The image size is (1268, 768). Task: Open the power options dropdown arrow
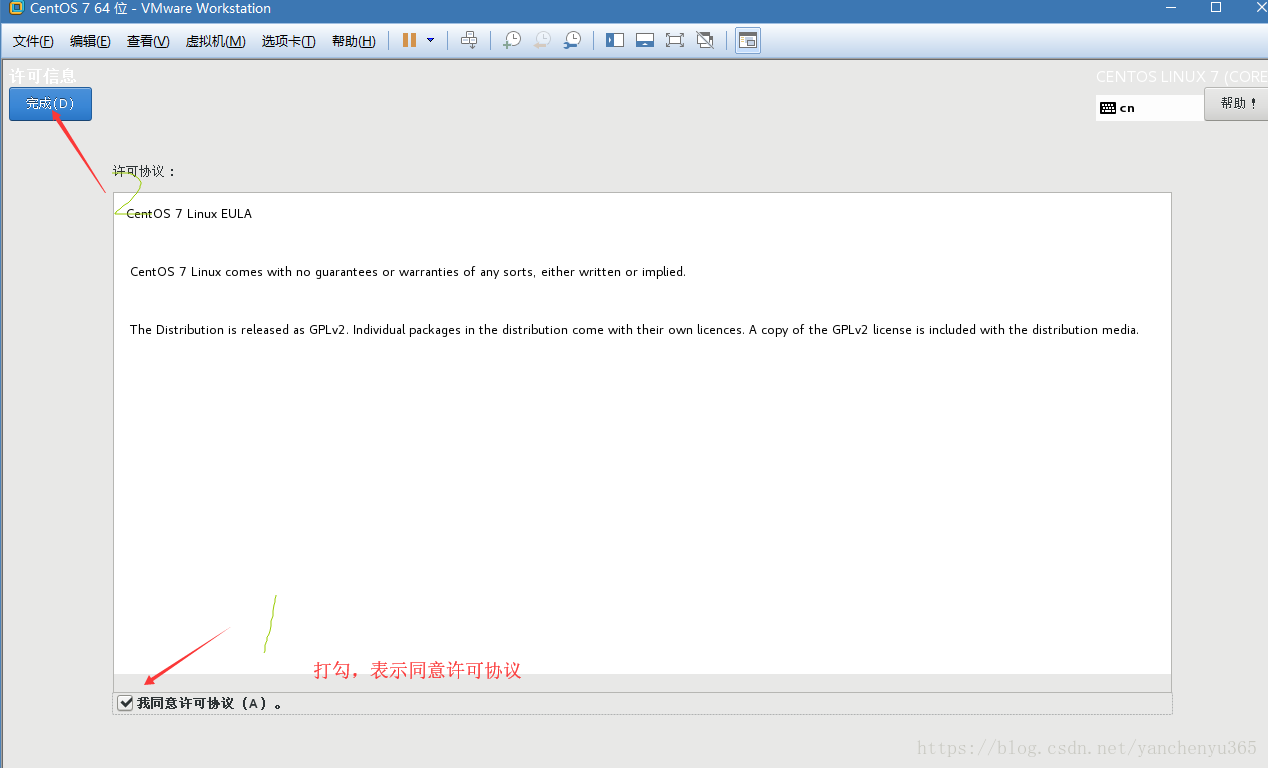(x=430, y=40)
